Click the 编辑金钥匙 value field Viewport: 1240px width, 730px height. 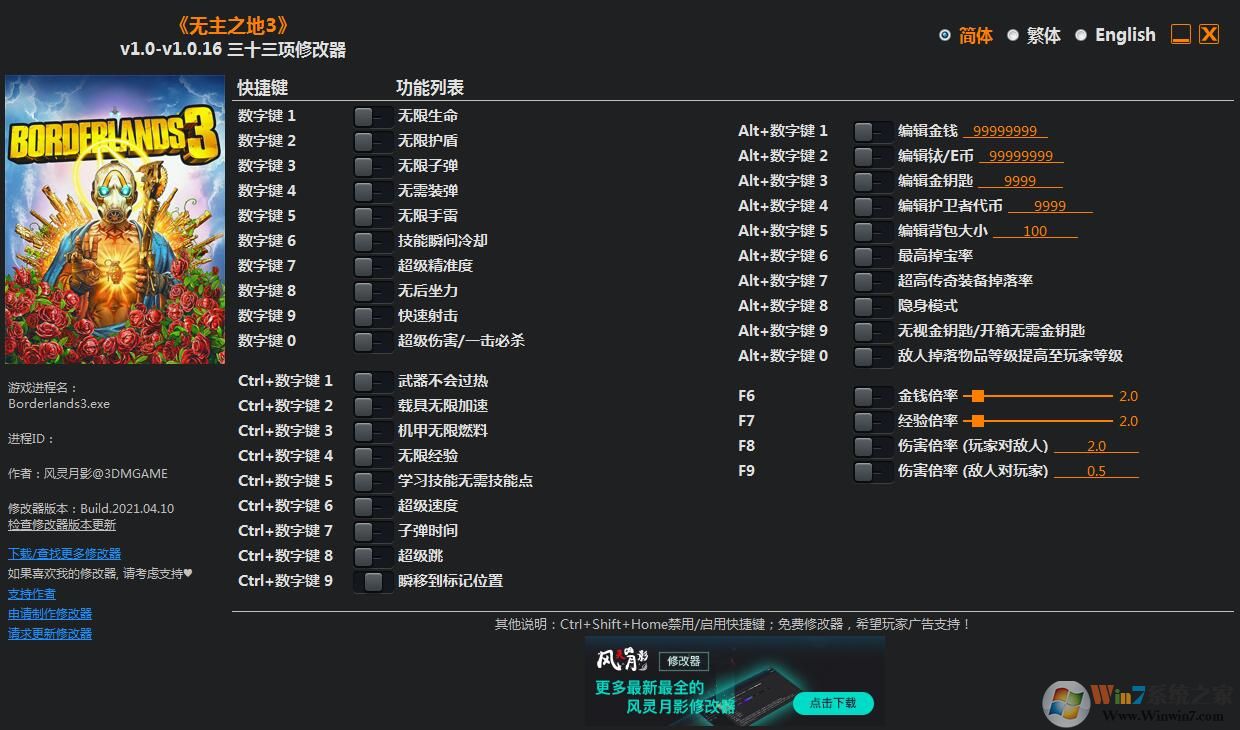[x=1022, y=180]
